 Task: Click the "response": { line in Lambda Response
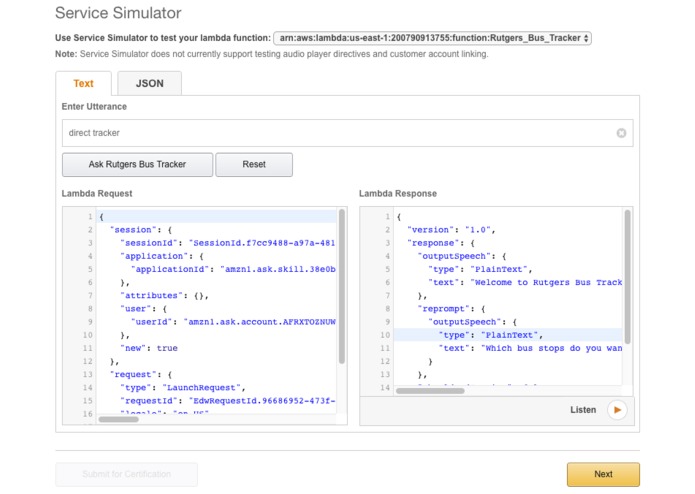coord(441,243)
